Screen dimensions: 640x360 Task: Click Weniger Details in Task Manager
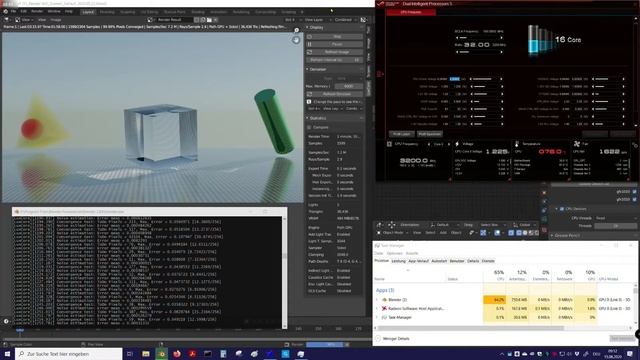point(393,338)
